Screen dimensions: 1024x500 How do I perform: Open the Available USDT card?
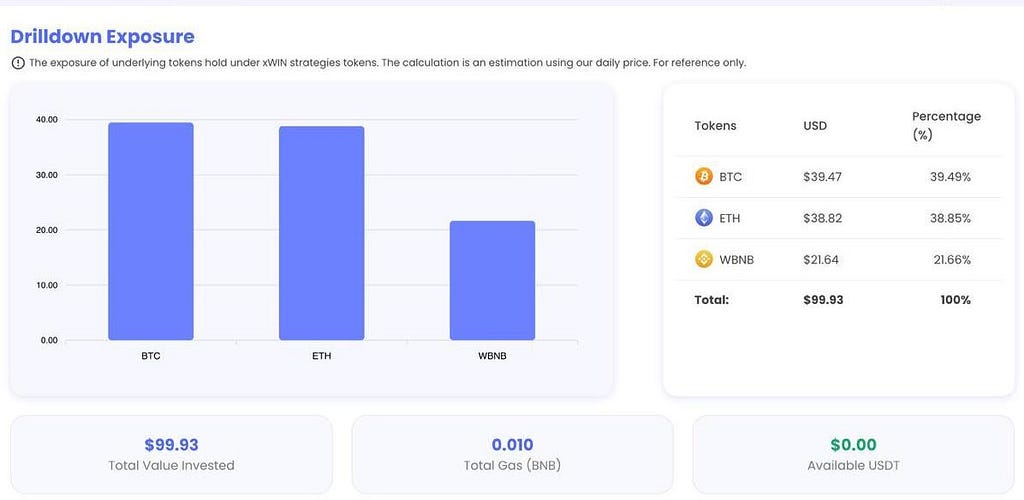pos(853,454)
